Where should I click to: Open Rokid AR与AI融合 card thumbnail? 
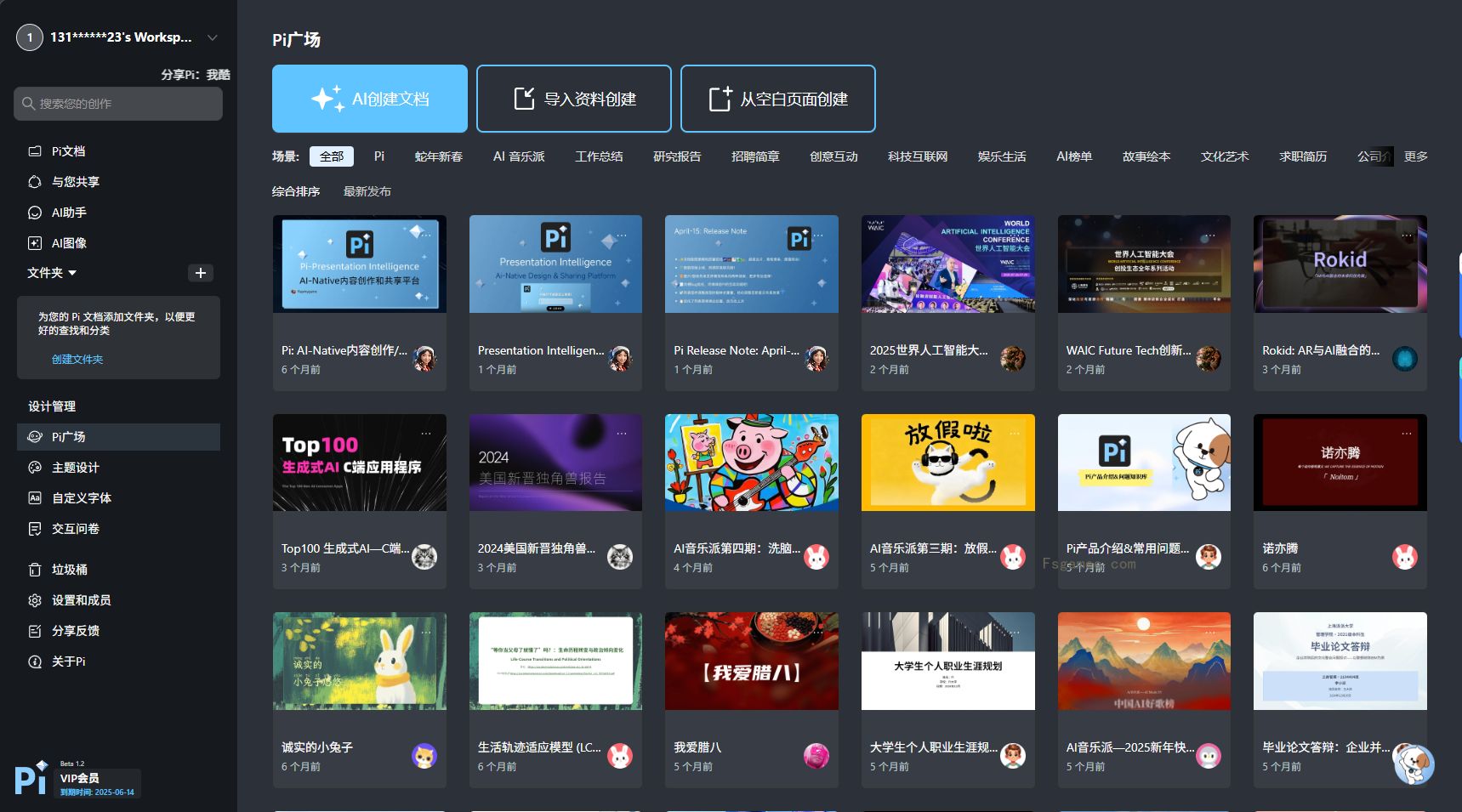point(1340,264)
